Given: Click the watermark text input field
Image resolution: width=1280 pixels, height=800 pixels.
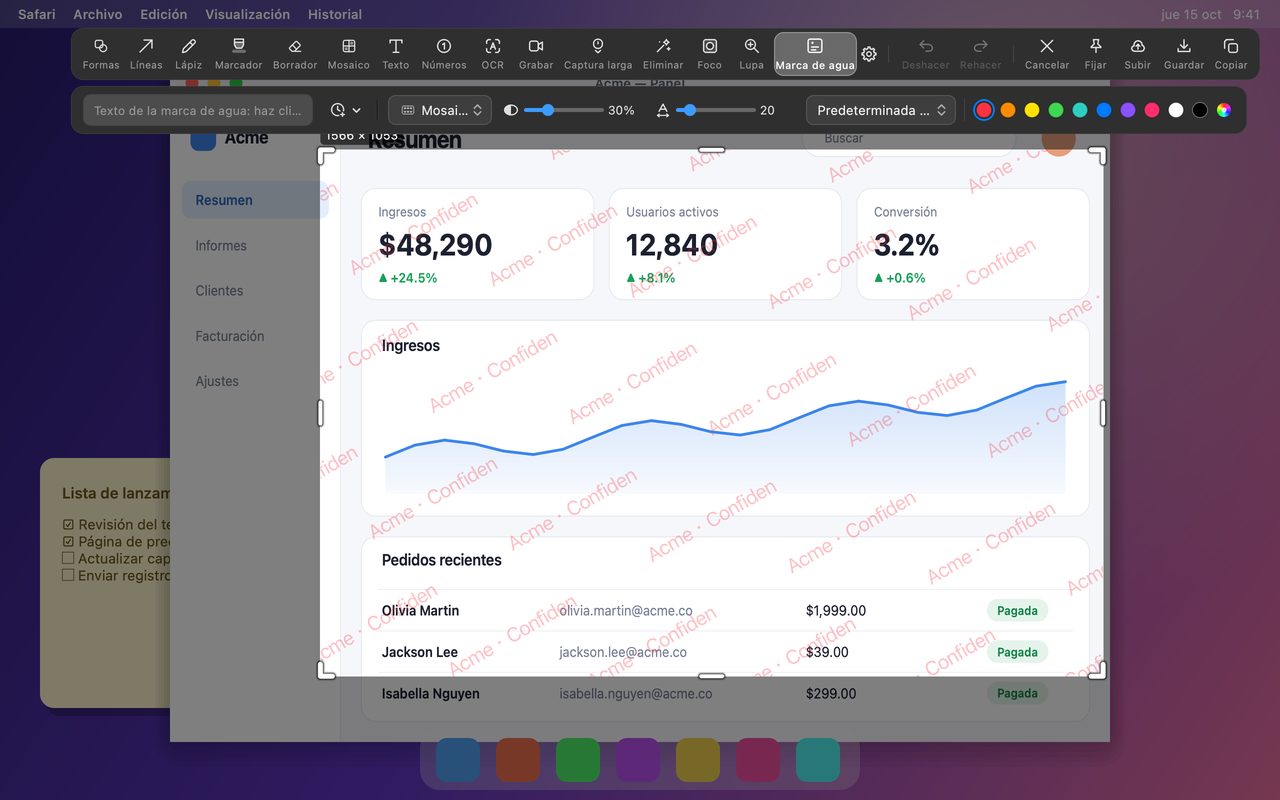Looking at the screenshot, I should pyautogui.click(x=198, y=110).
